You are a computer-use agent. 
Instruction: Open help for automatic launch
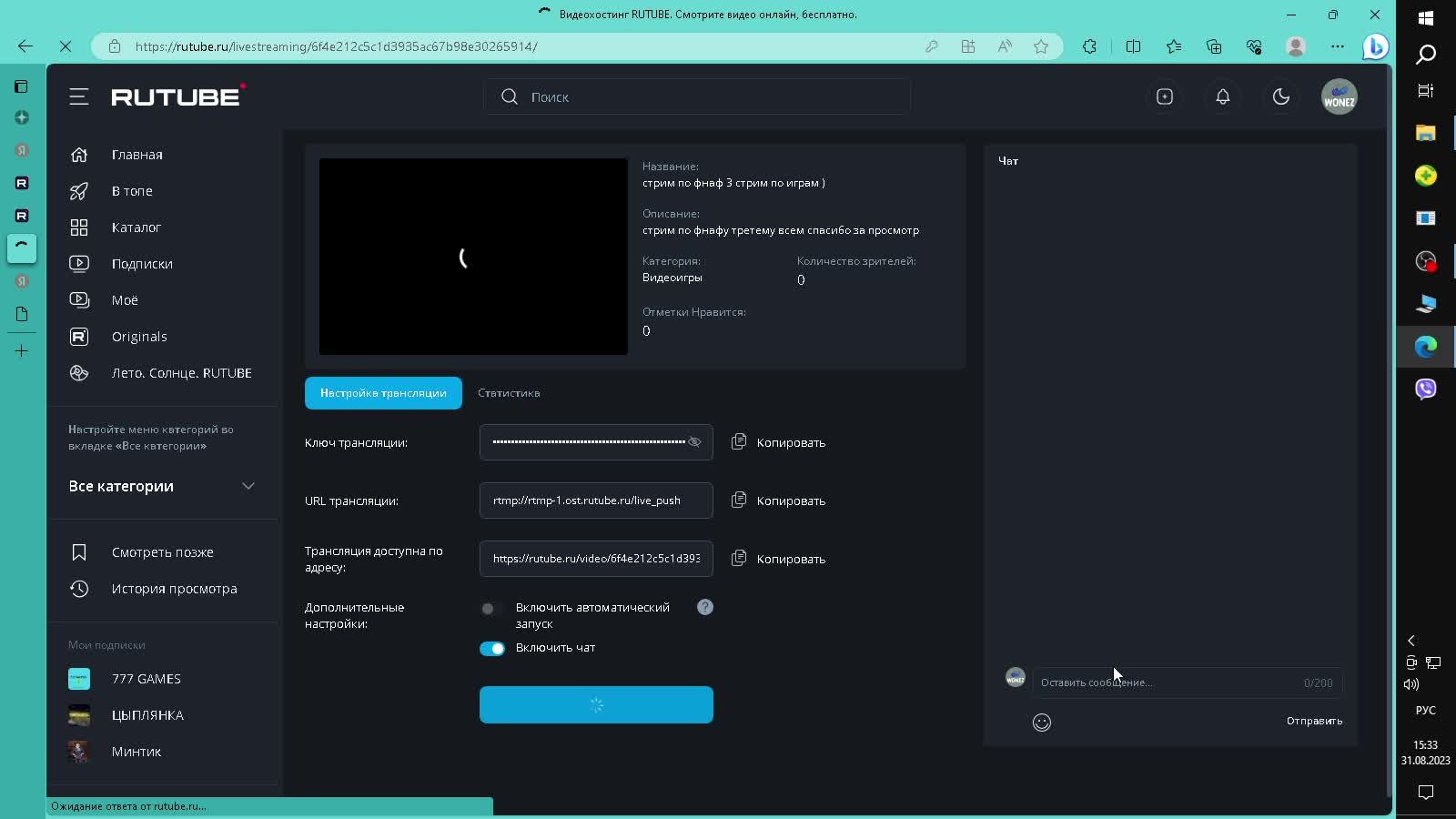pyautogui.click(x=705, y=607)
